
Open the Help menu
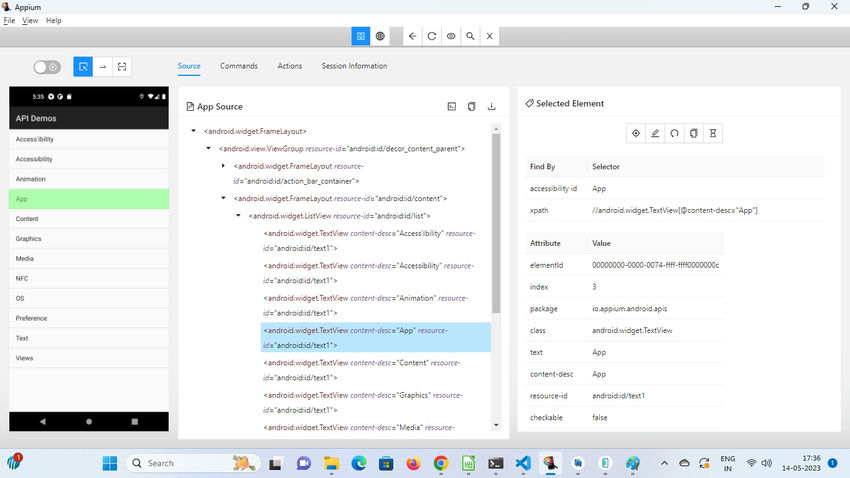pos(53,21)
